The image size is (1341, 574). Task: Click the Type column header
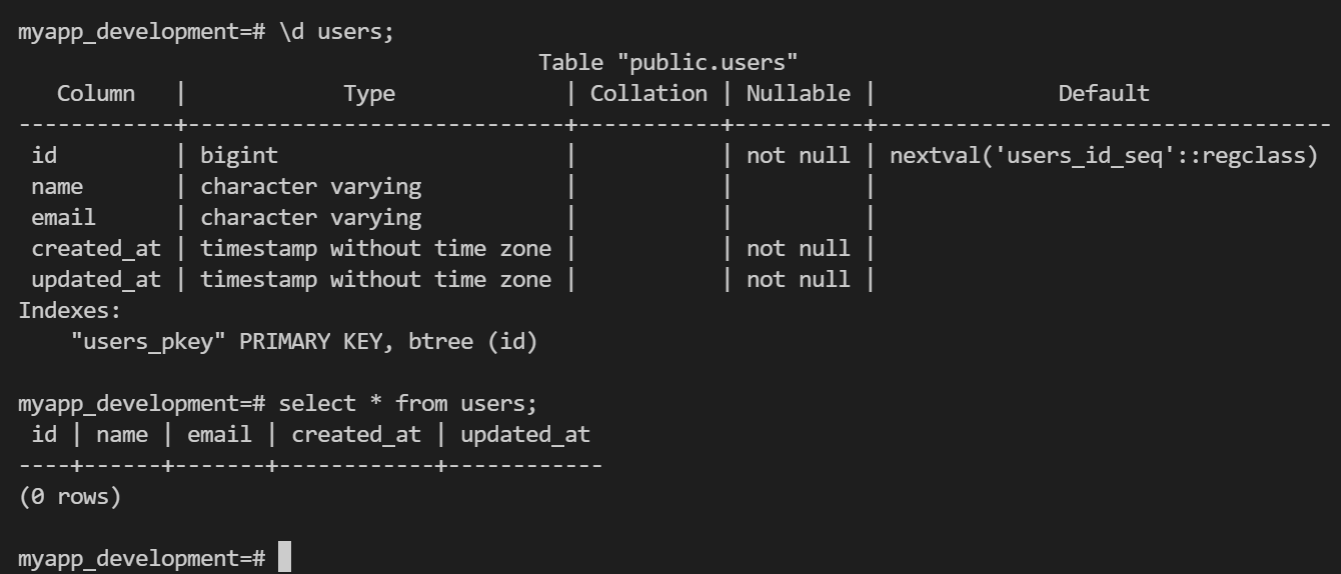click(x=369, y=94)
